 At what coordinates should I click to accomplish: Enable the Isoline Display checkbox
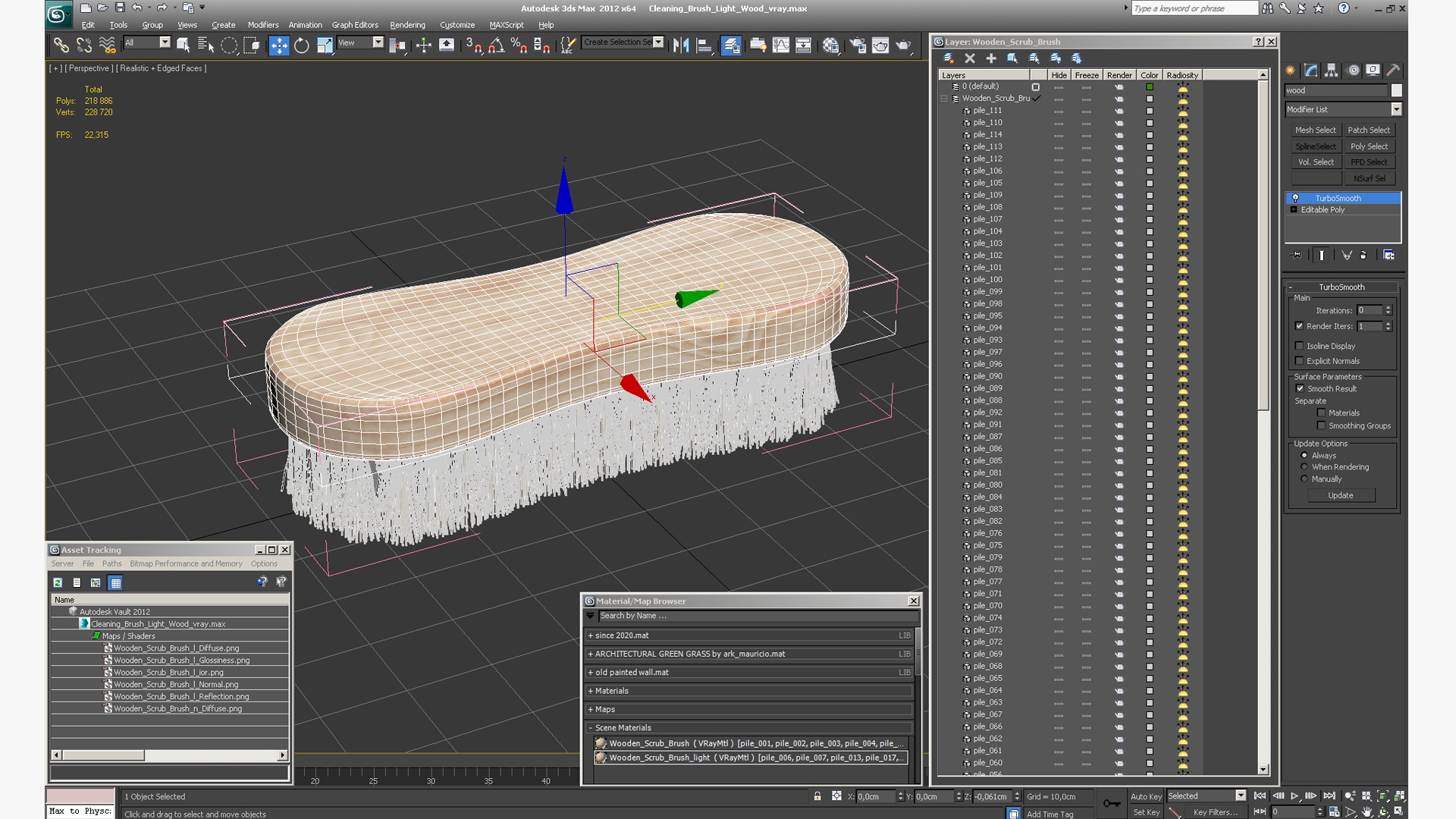tap(1299, 346)
